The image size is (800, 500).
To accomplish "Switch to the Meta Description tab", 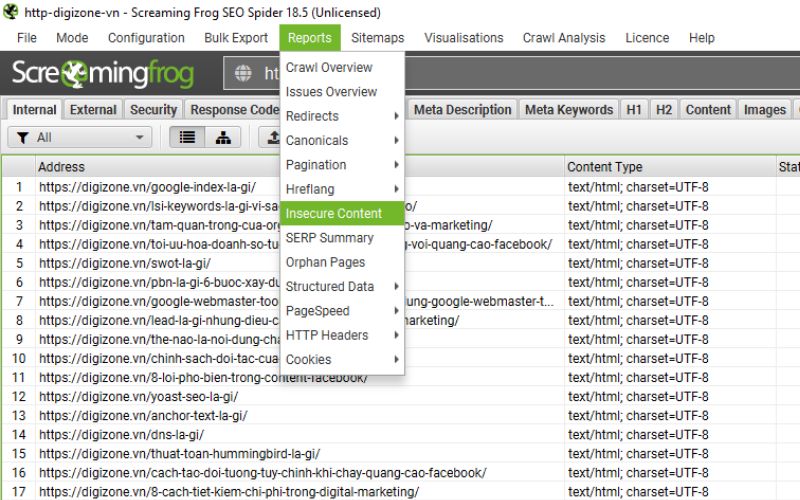I will pyautogui.click(x=462, y=110).
